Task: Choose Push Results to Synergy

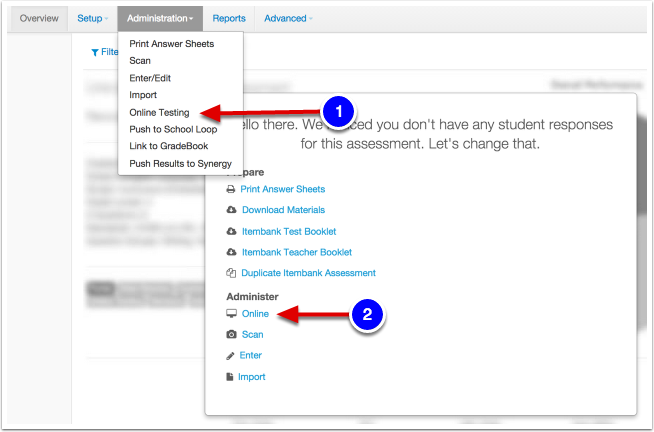Action: [180, 163]
